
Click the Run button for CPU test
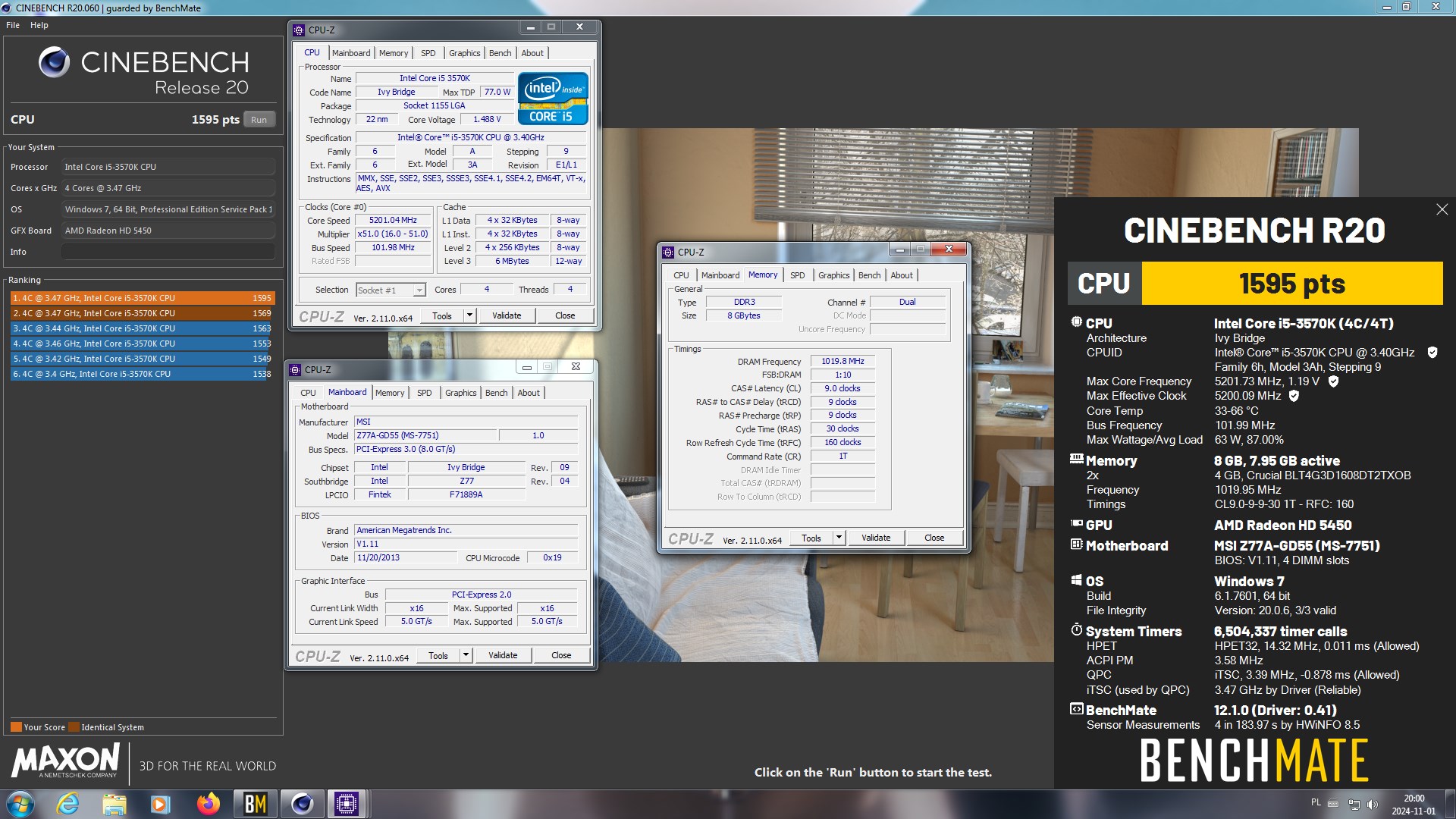[259, 120]
